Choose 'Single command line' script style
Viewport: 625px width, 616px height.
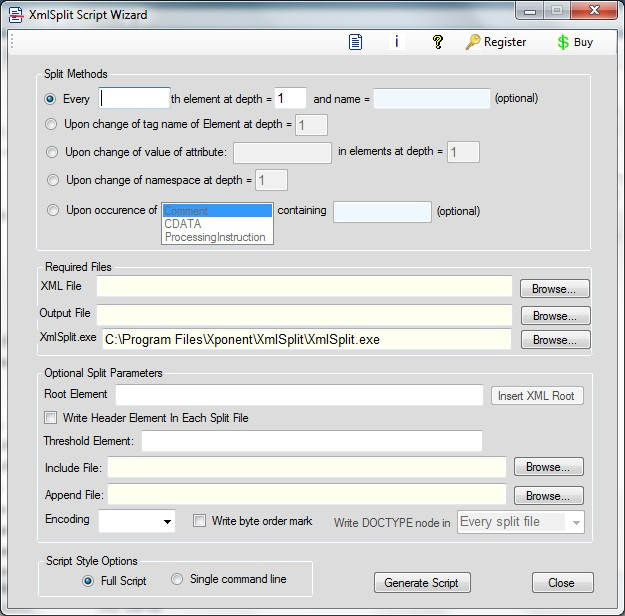177,579
